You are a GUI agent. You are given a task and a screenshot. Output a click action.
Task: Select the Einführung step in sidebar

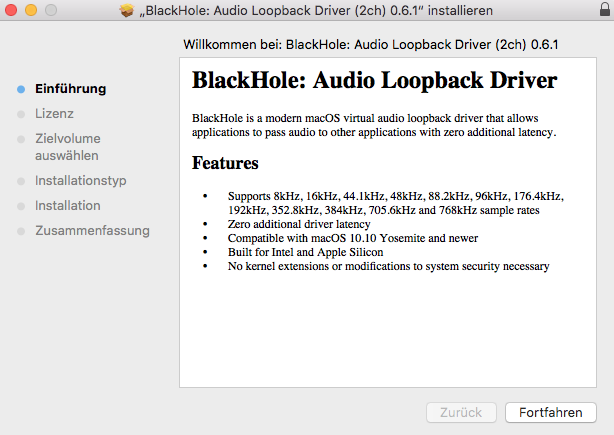pyautogui.click(x=70, y=89)
